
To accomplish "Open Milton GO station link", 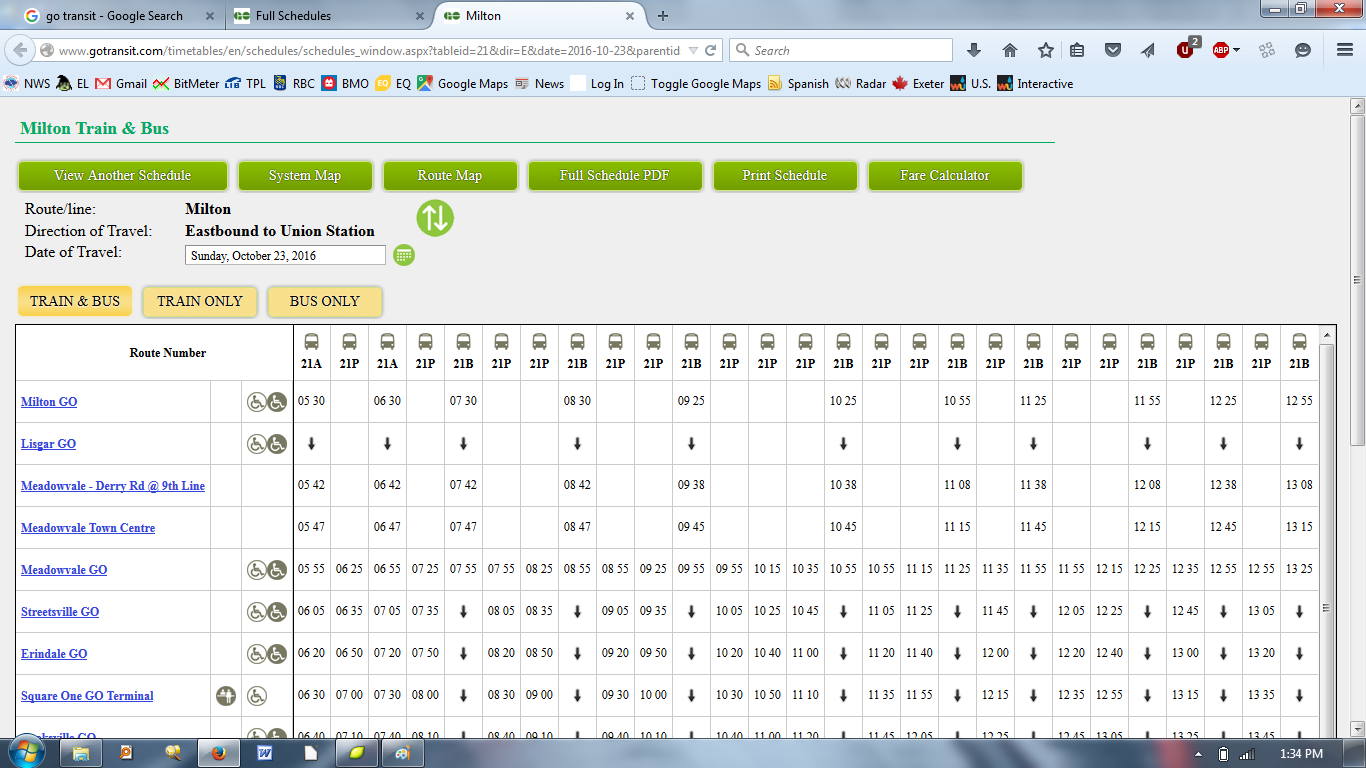I will pos(49,402).
